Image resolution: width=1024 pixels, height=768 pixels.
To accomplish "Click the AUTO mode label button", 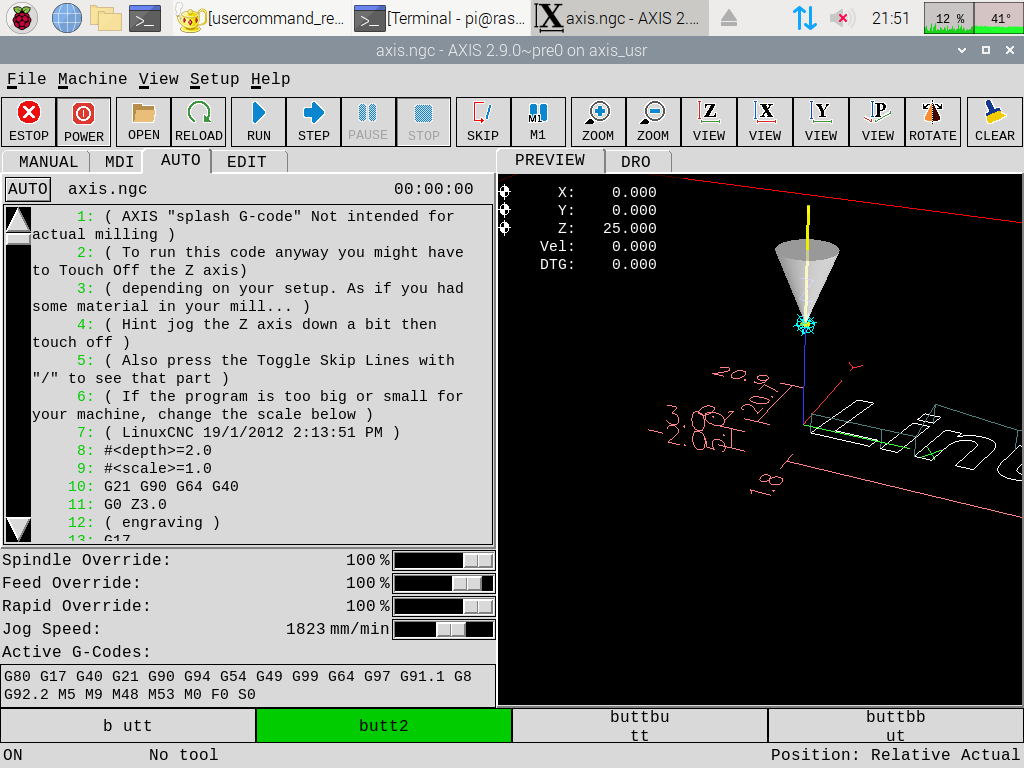I will [x=27, y=189].
